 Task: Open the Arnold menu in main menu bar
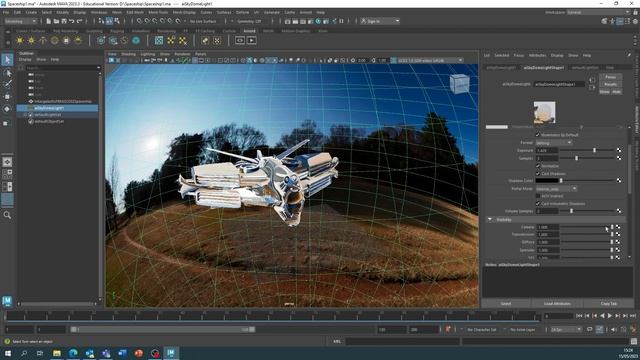305,13
